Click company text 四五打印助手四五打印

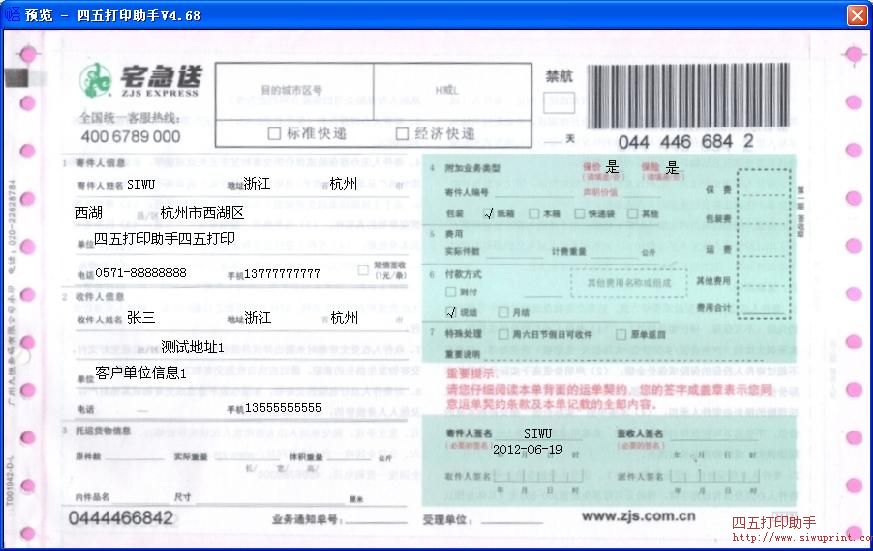[164, 239]
